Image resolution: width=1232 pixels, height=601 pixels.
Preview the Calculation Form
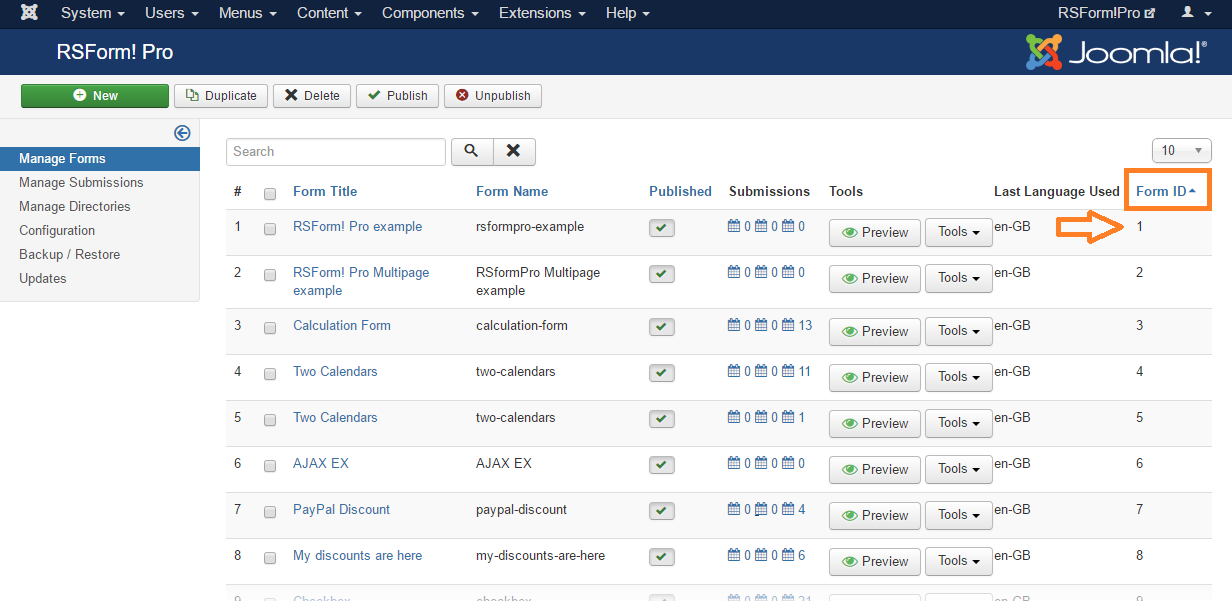(x=875, y=331)
